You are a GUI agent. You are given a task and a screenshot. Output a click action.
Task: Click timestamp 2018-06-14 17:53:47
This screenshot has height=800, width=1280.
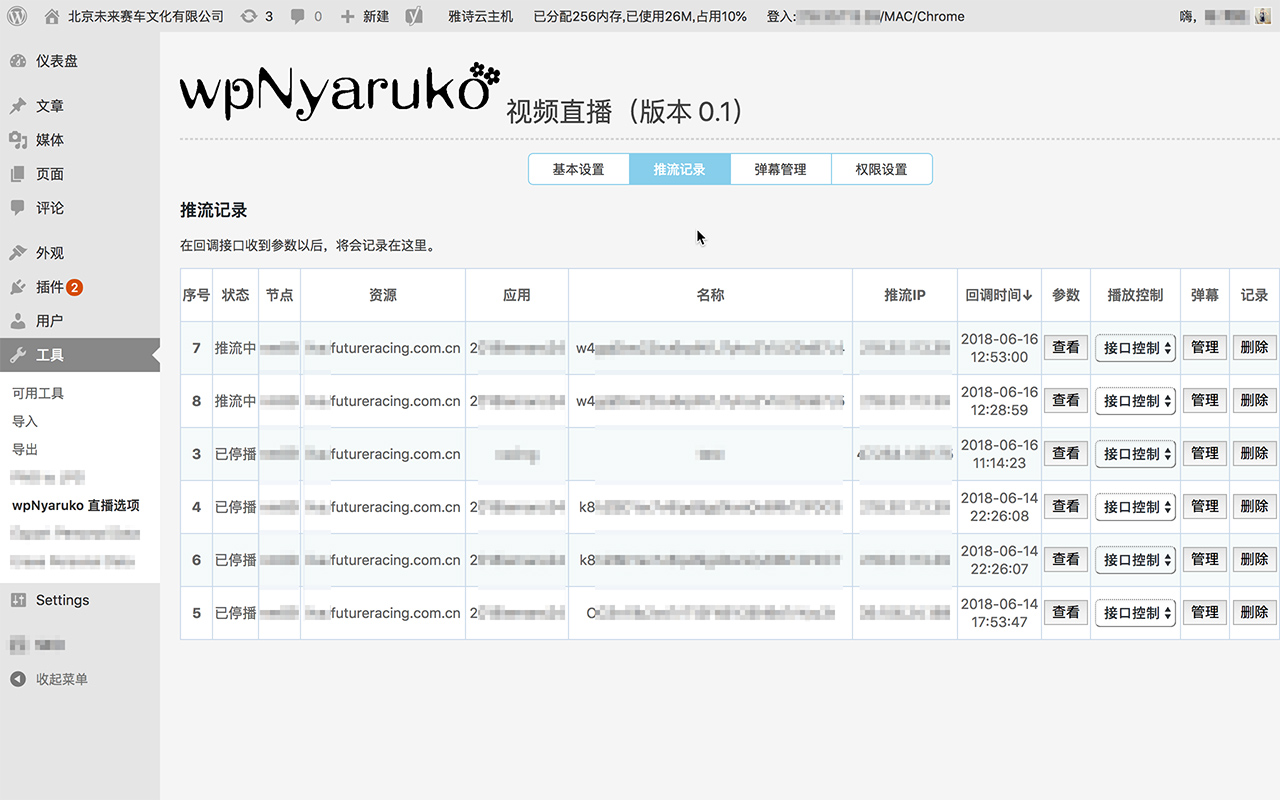click(x=999, y=613)
